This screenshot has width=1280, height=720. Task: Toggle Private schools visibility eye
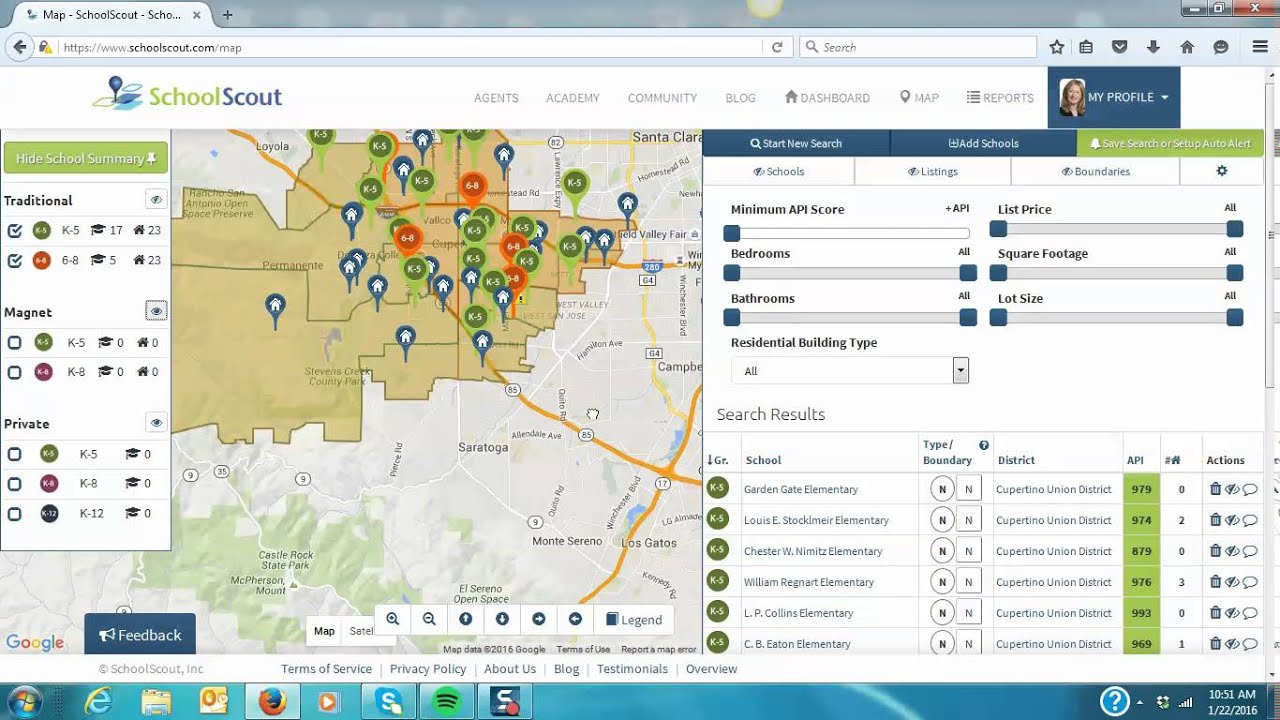pyautogui.click(x=156, y=423)
